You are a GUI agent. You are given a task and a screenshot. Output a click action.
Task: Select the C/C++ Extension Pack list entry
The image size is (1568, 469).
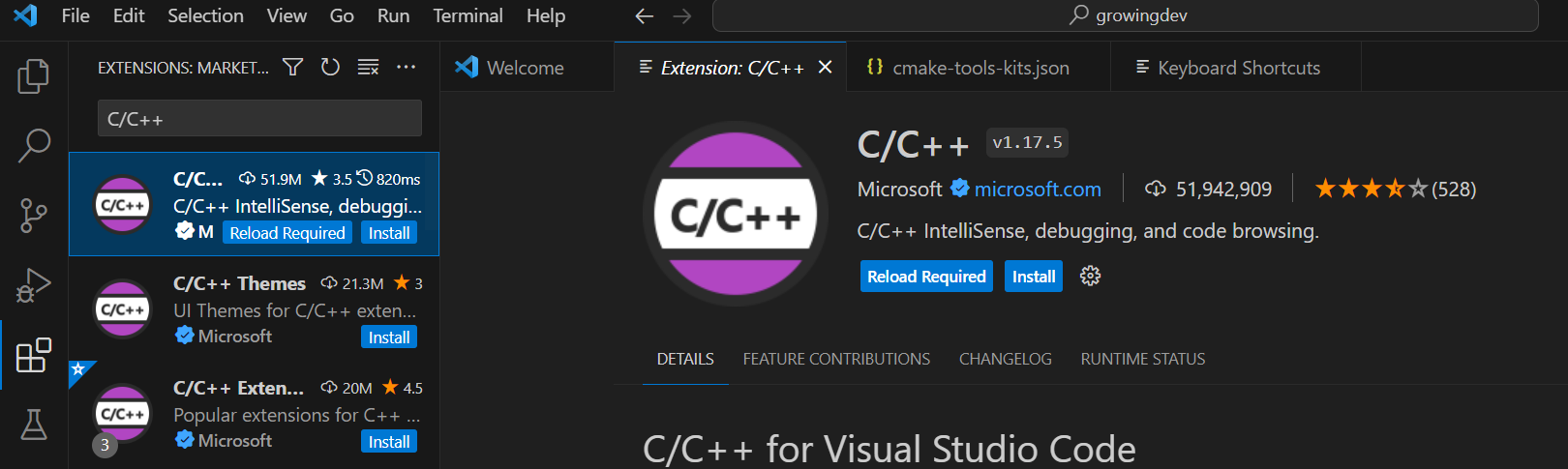click(x=254, y=414)
